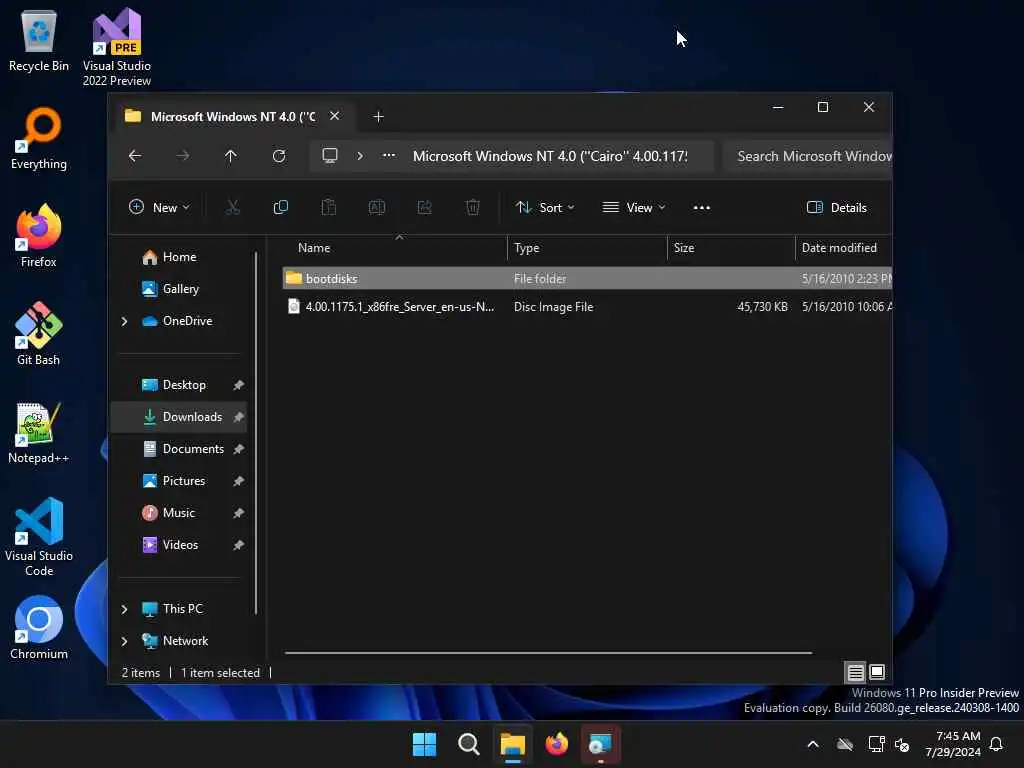Click the Share toolbar icon
1024x768 pixels.
[x=424, y=208]
